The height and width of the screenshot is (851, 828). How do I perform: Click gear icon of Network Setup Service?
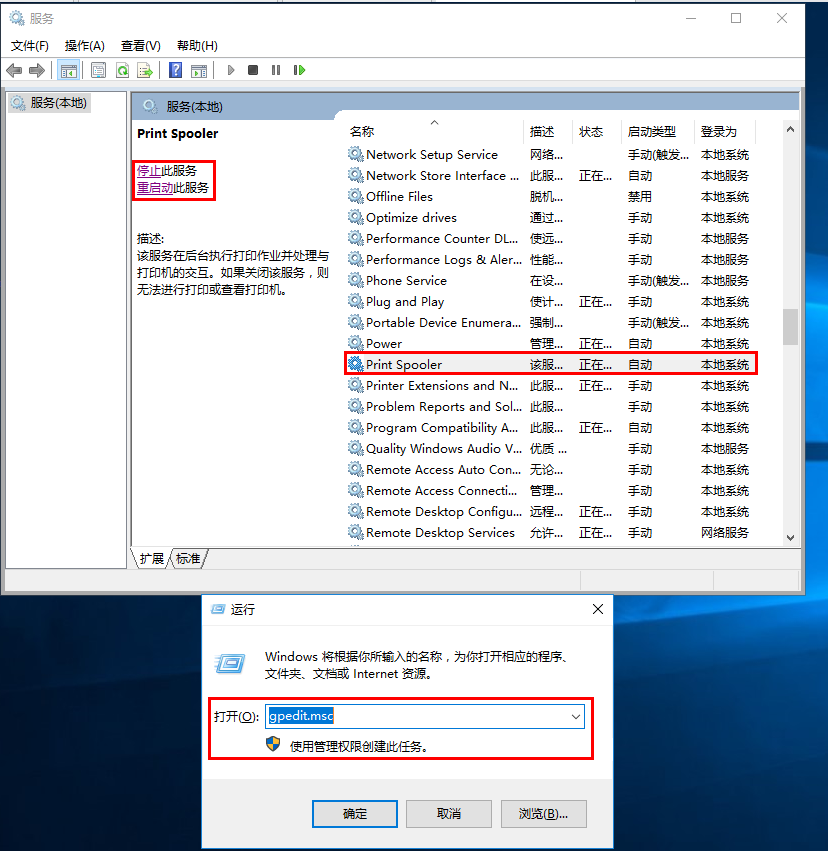click(355, 154)
